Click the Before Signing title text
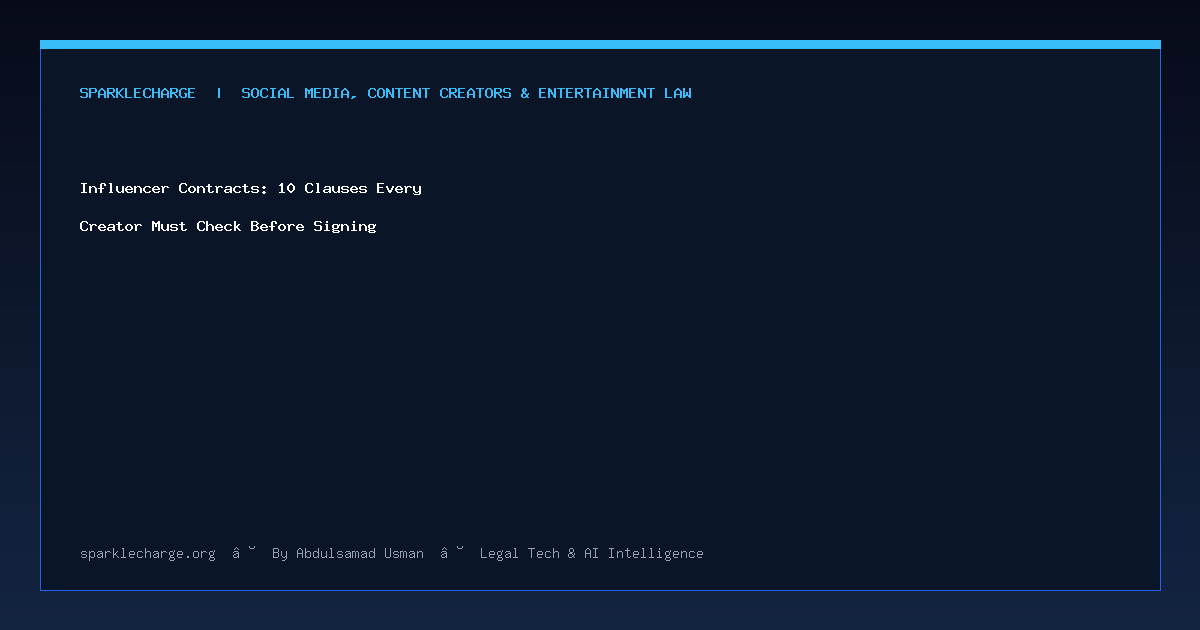 [313, 226]
